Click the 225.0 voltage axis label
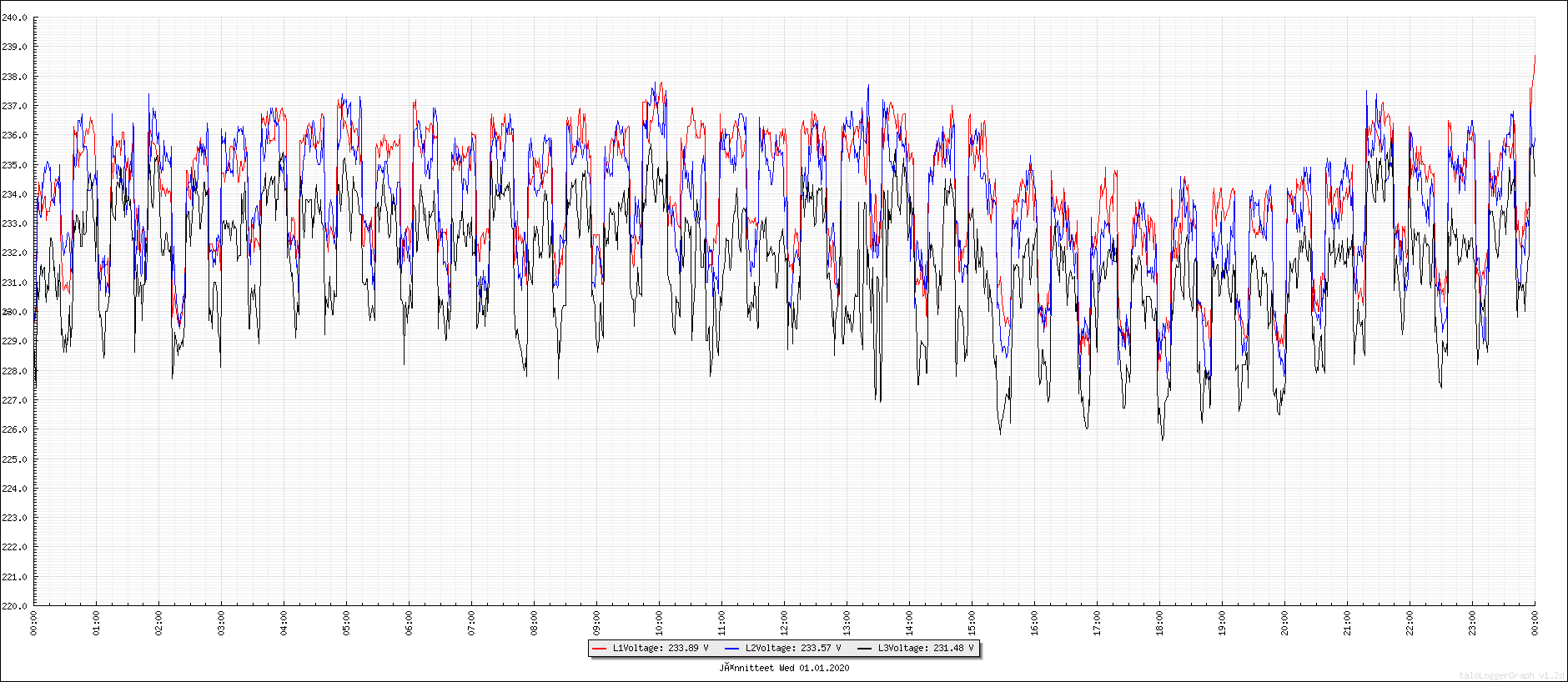This screenshot has height=682, width=1568. coord(14,459)
